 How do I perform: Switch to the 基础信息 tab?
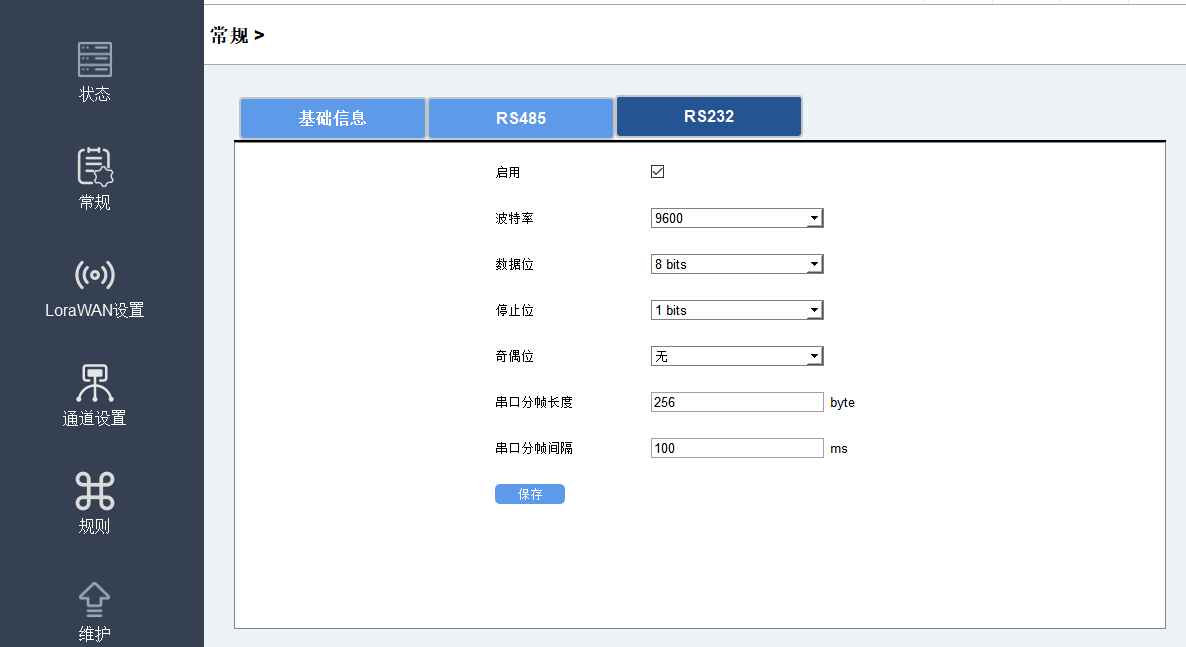pos(333,118)
